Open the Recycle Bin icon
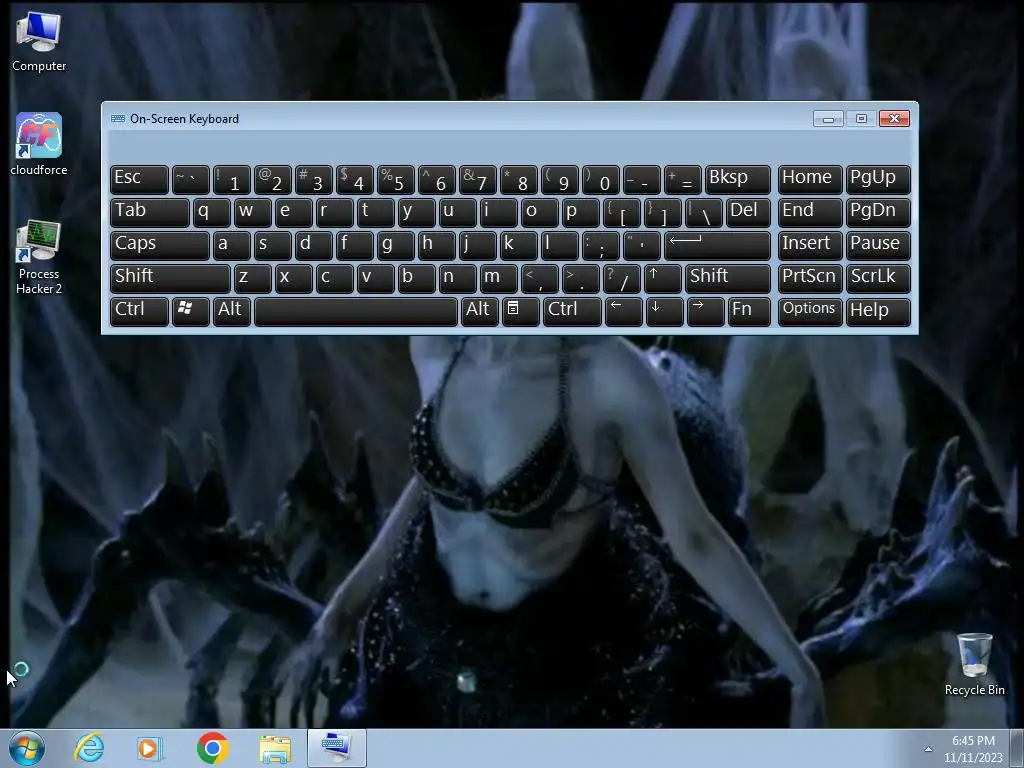Screen dimensions: 1024x768 [974, 664]
